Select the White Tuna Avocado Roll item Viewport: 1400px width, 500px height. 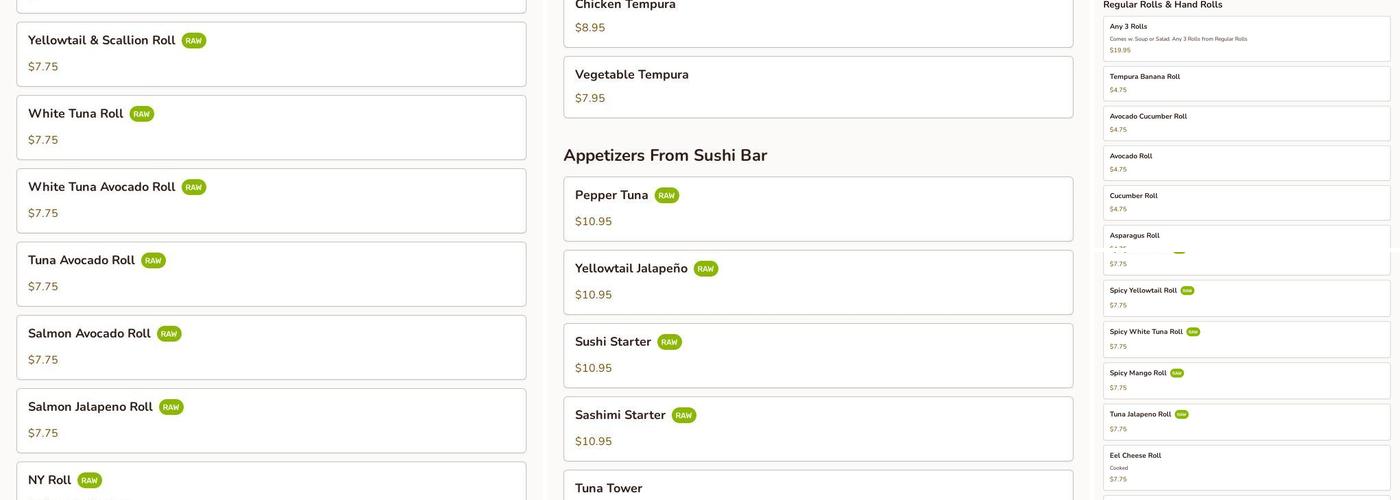[x=271, y=200]
